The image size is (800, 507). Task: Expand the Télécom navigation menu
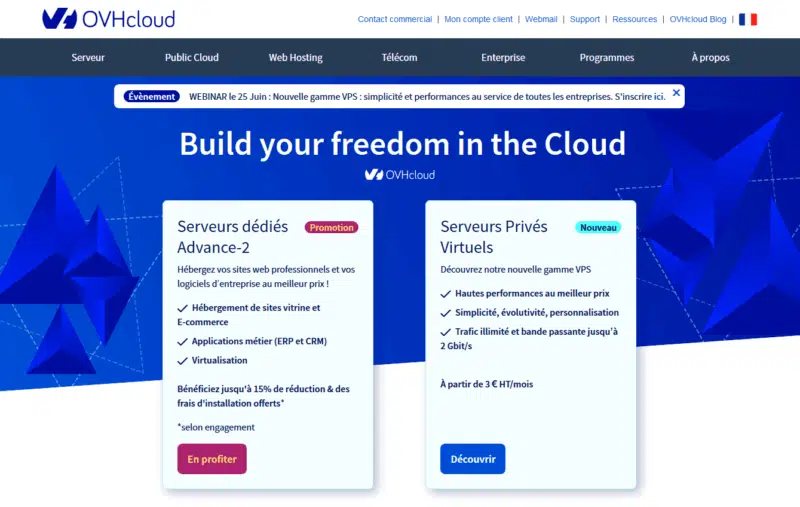click(399, 58)
